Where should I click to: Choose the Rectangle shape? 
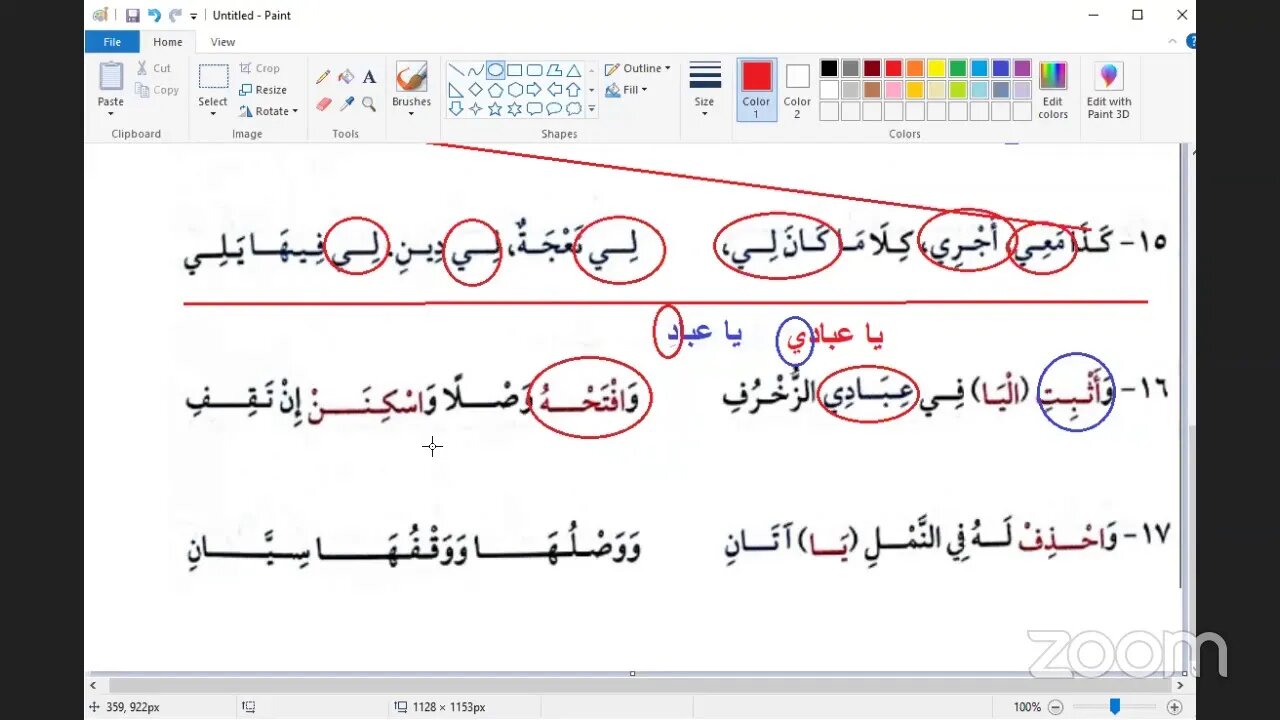(x=515, y=71)
